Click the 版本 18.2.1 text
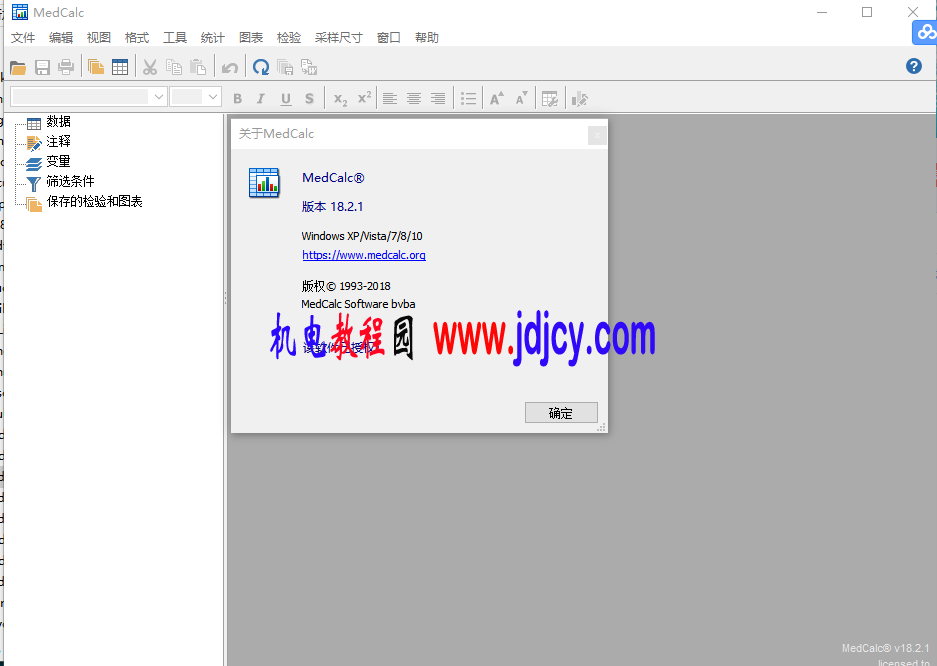 click(332, 207)
